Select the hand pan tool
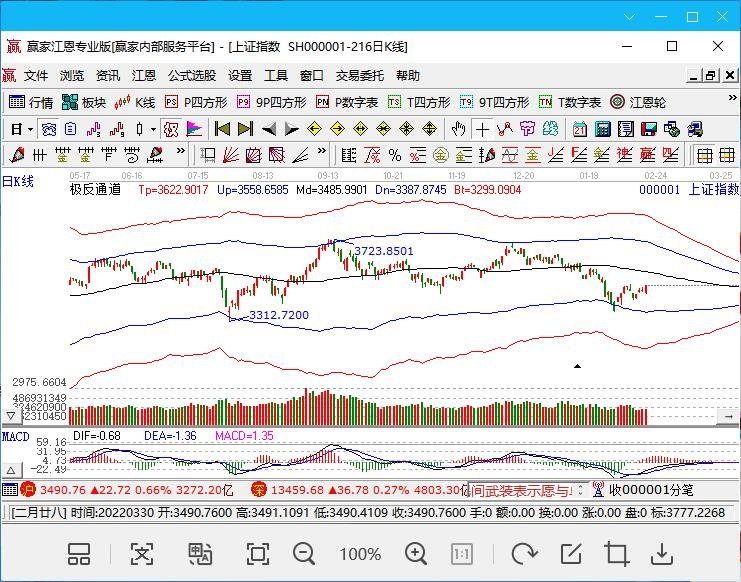 tap(458, 129)
